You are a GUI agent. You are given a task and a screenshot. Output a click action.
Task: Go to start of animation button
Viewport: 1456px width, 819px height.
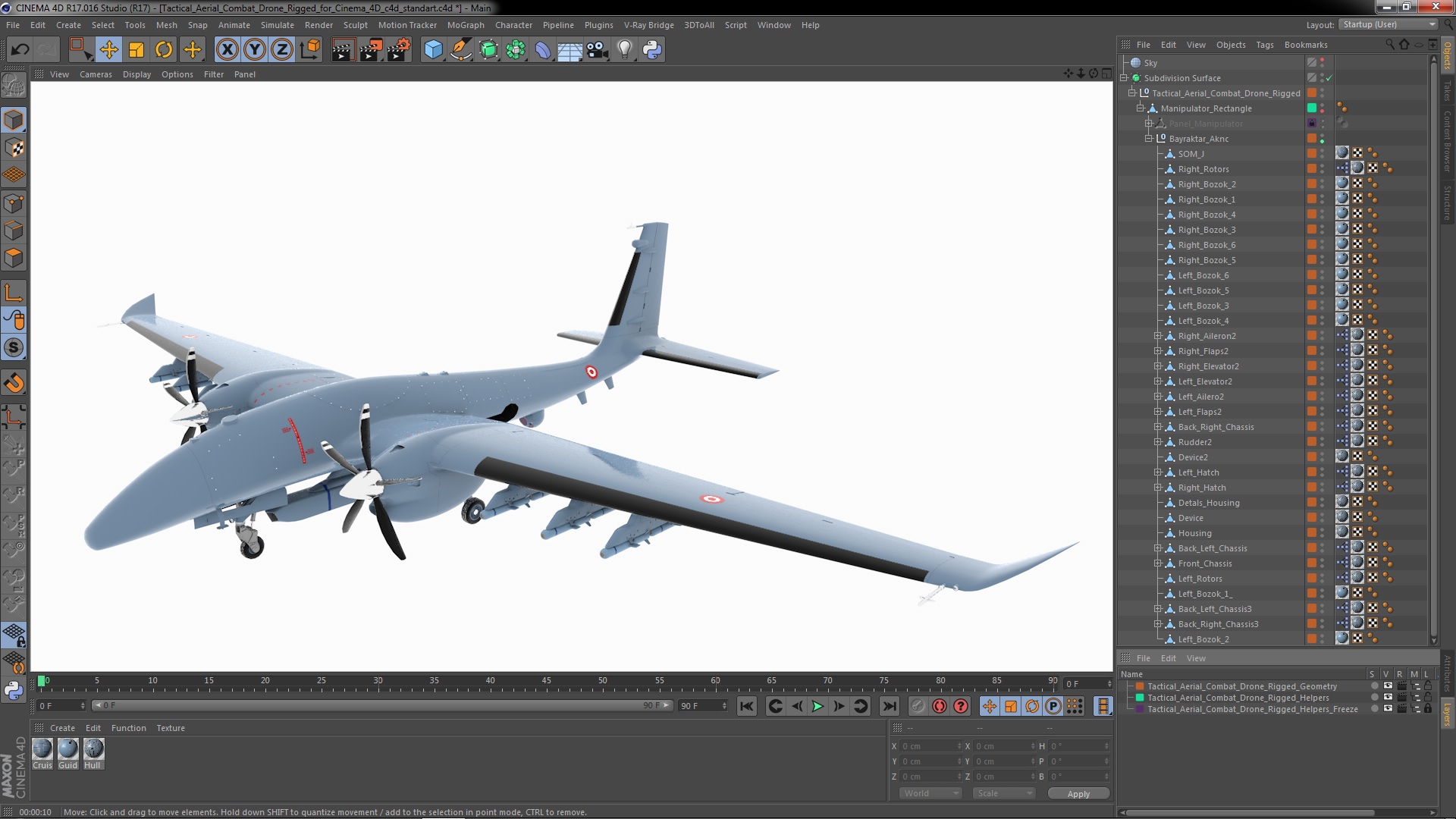pos(747,707)
